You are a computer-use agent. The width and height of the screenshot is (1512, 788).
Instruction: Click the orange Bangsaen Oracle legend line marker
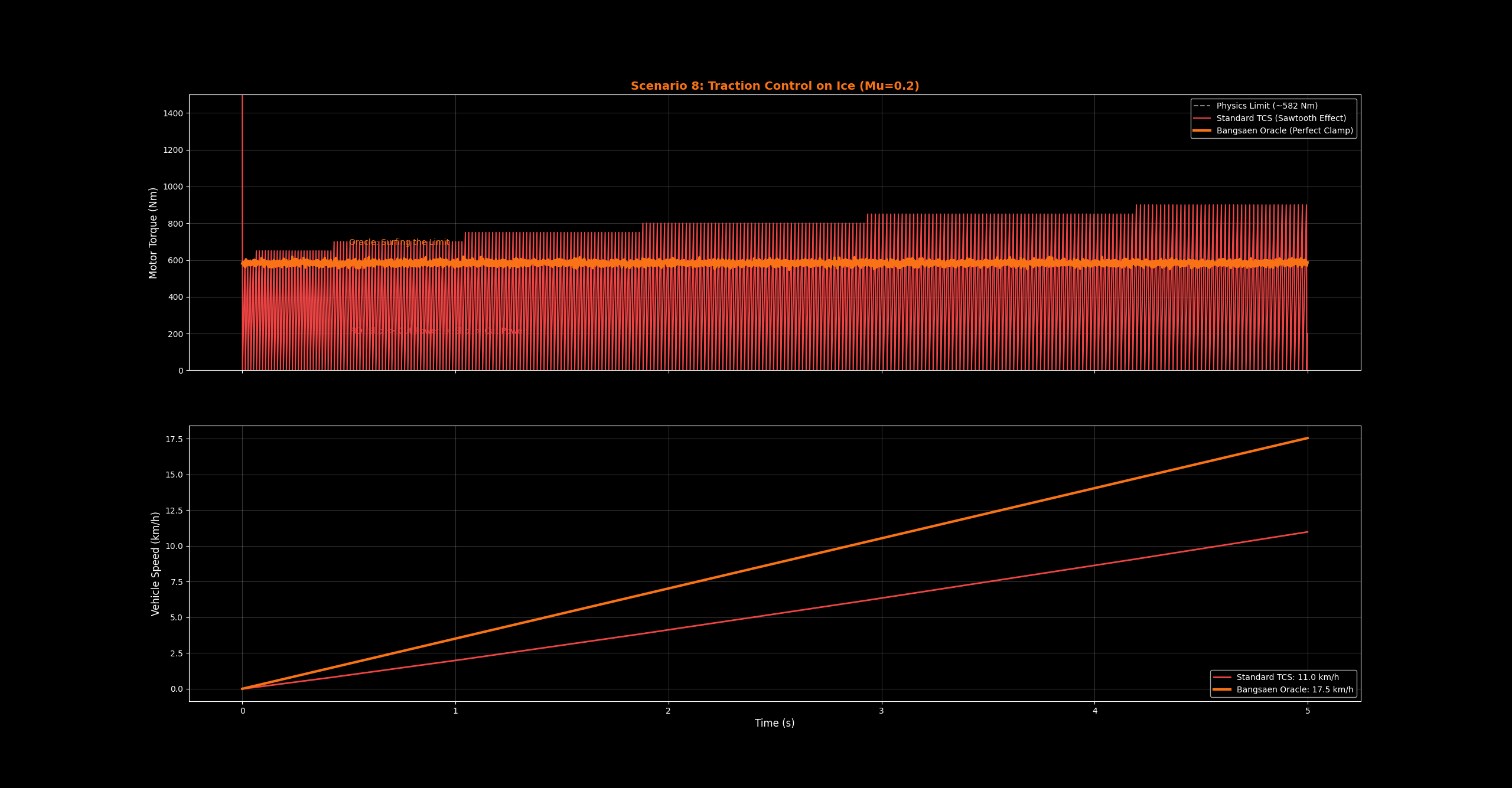click(1202, 131)
